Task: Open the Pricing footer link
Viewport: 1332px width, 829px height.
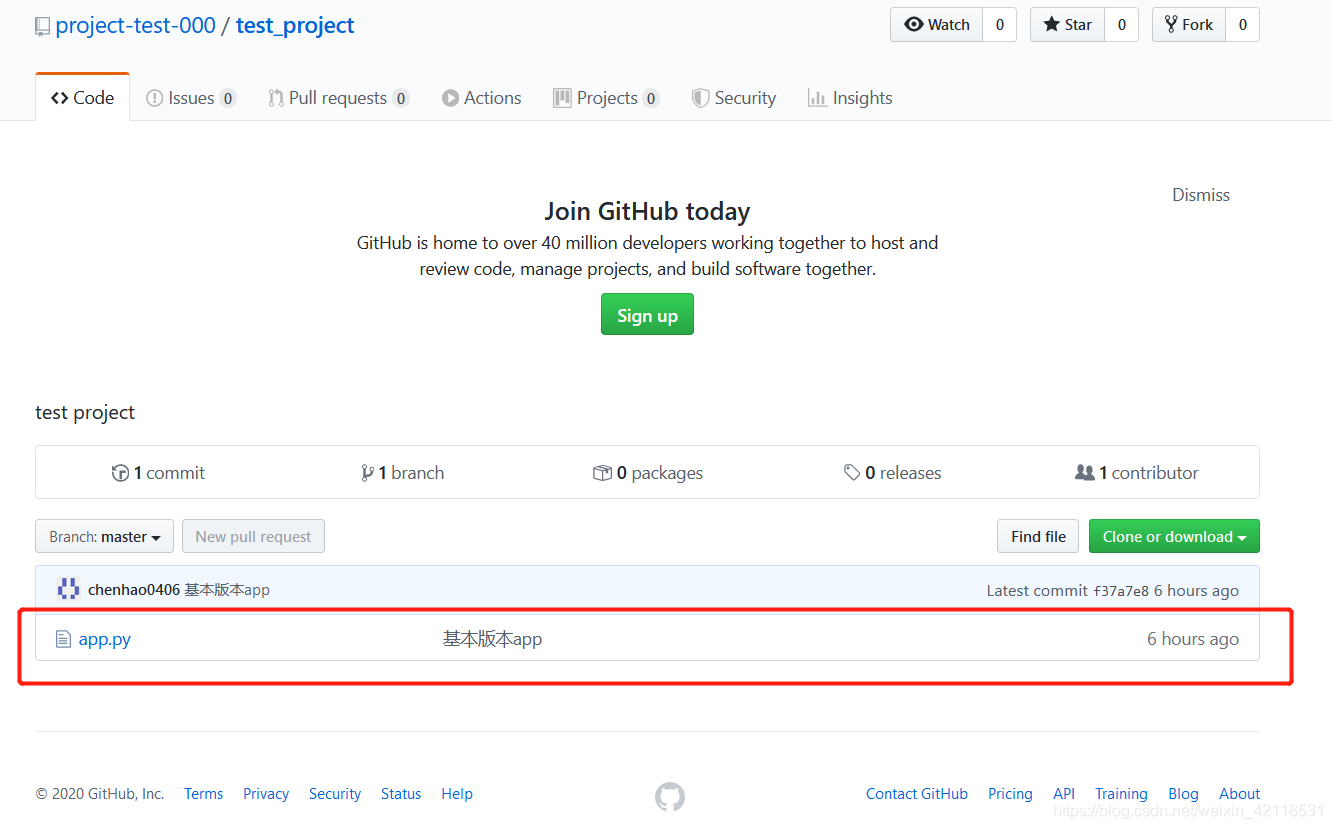Action: pos(1010,794)
